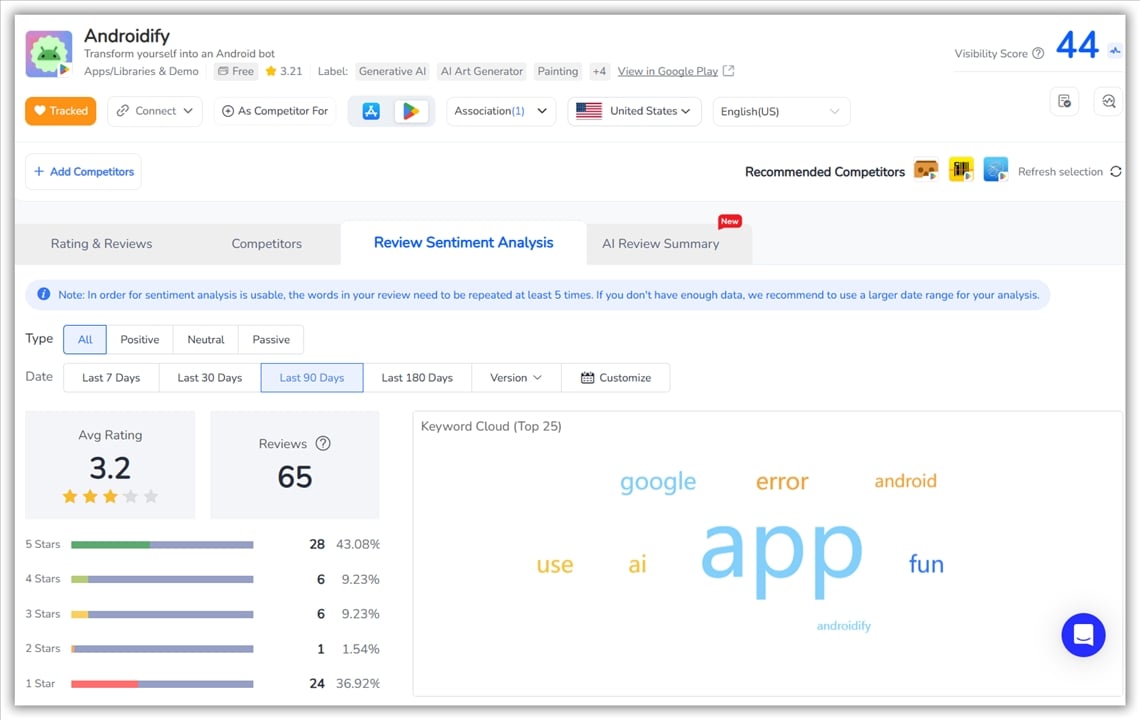Select the Google Play platform icon
1140x720 pixels.
click(411, 111)
